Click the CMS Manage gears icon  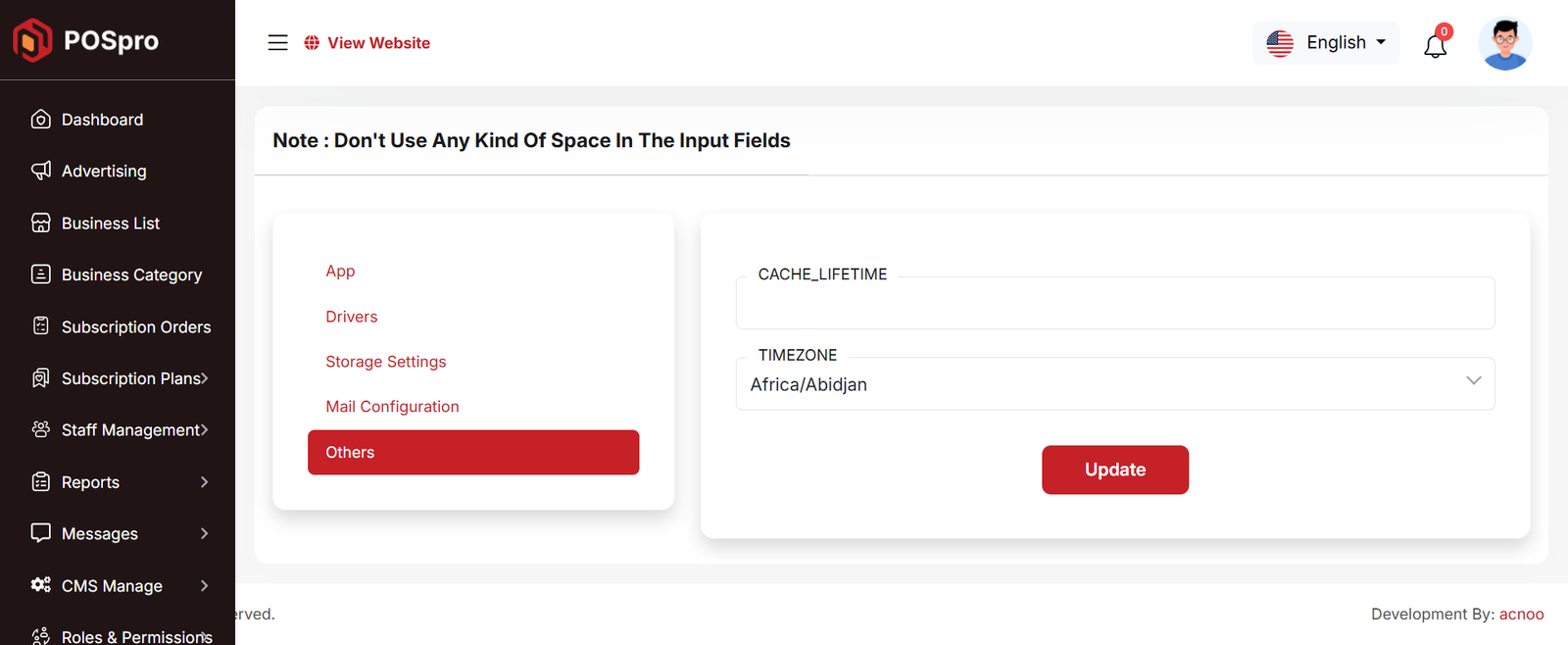click(x=41, y=585)
